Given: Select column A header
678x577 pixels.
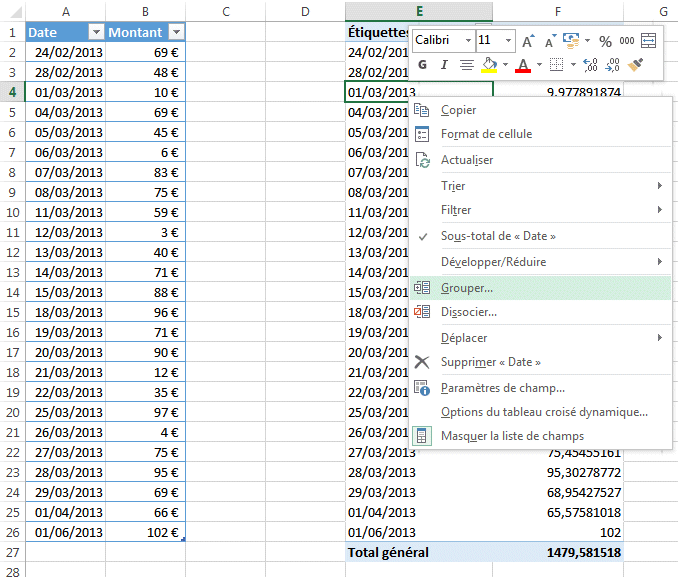Looking at the screenshot, I should coord(66,12).
